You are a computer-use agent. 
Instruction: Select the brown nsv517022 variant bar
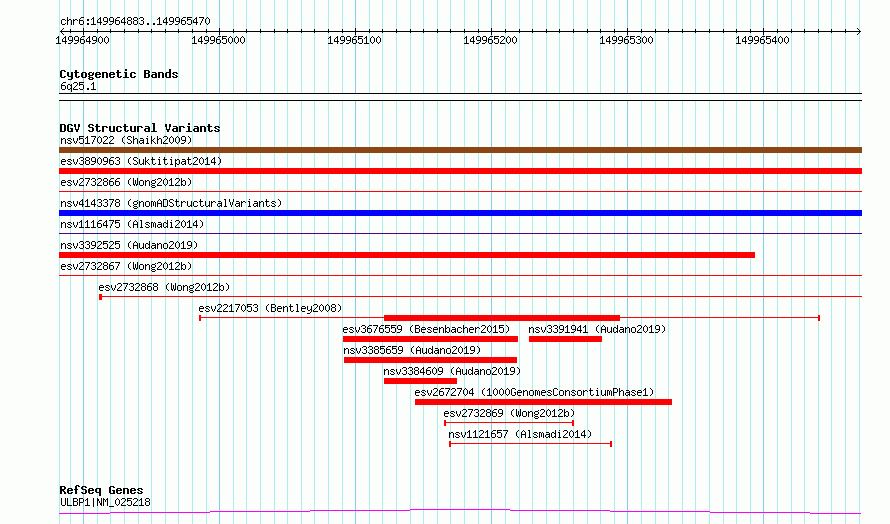[460, 150]
